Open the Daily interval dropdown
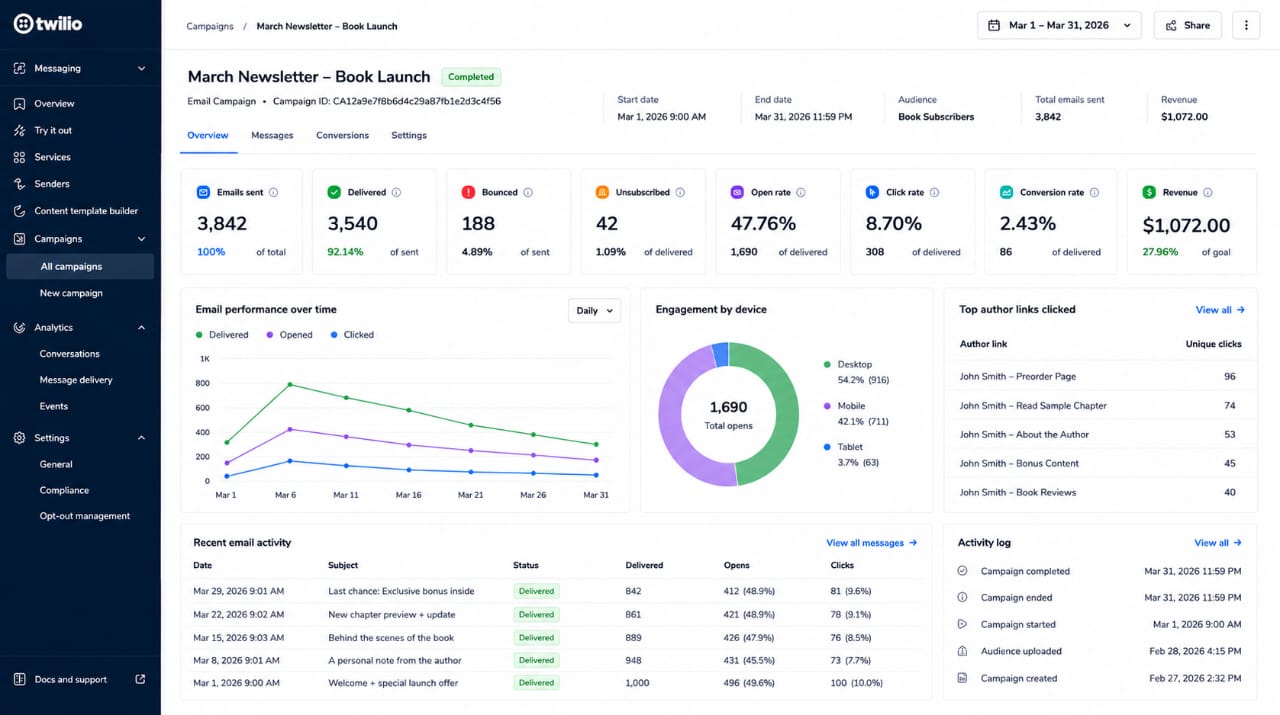Image resolution: width=1280 pixels, height=715 pixels. coord(594,311)
